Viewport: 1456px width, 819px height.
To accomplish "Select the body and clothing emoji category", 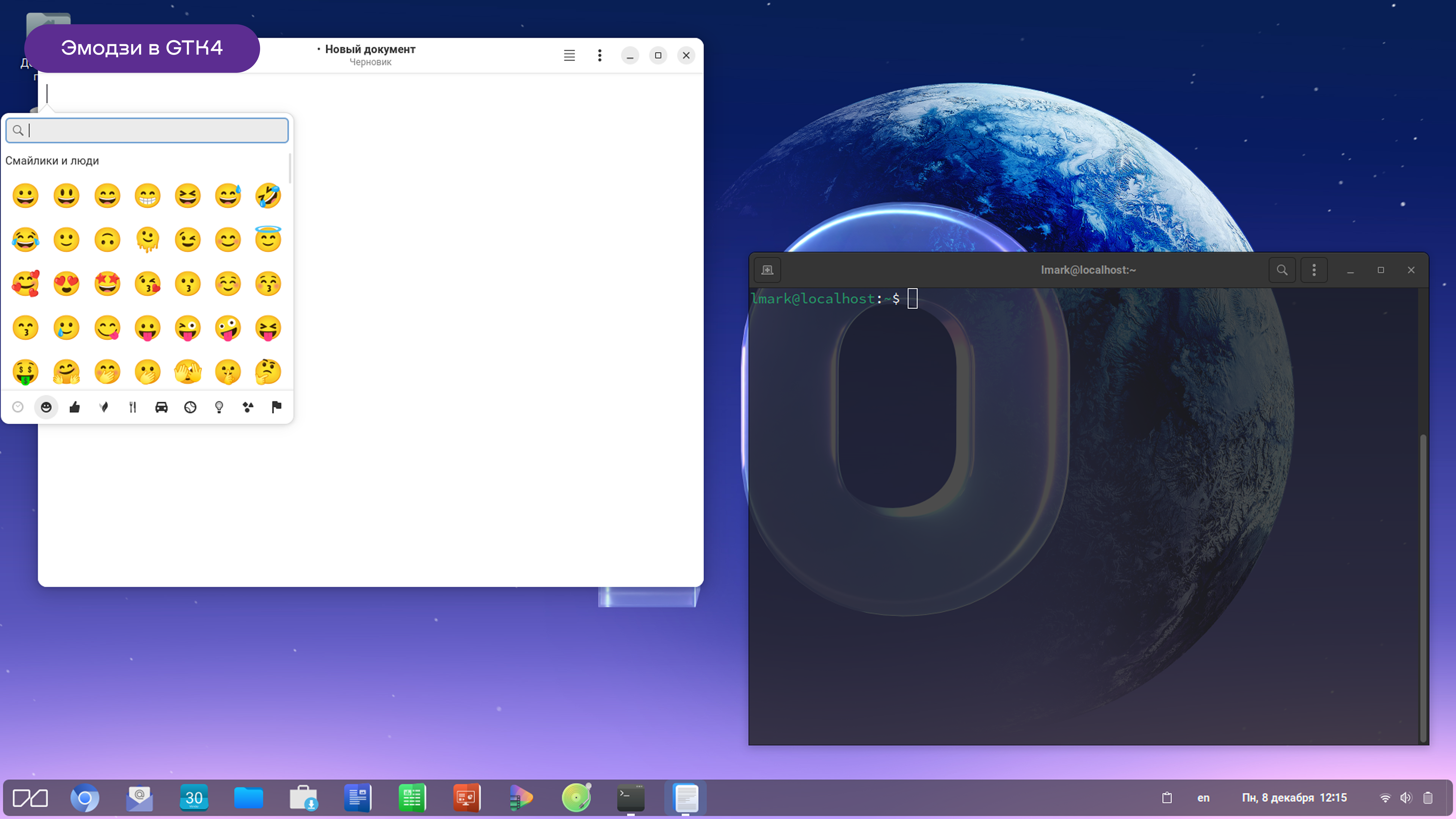I will coord(75,407).
